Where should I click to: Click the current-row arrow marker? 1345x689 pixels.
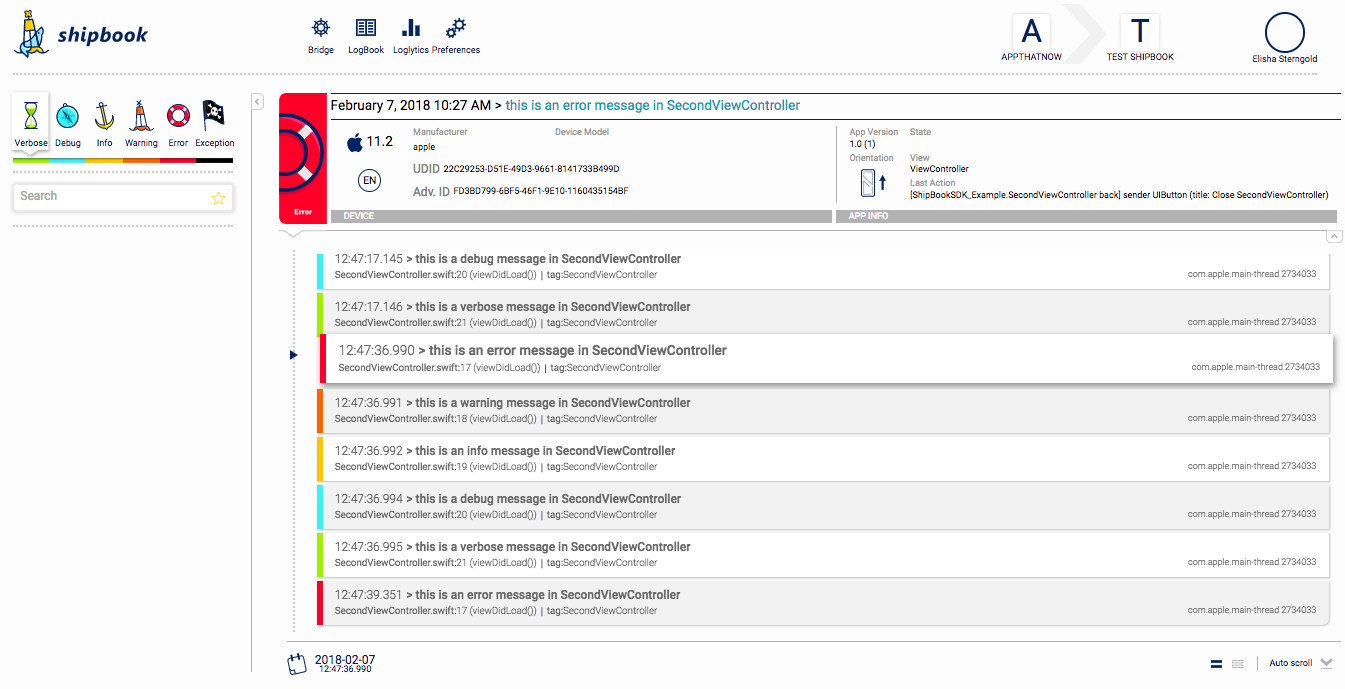coord(293,355)
